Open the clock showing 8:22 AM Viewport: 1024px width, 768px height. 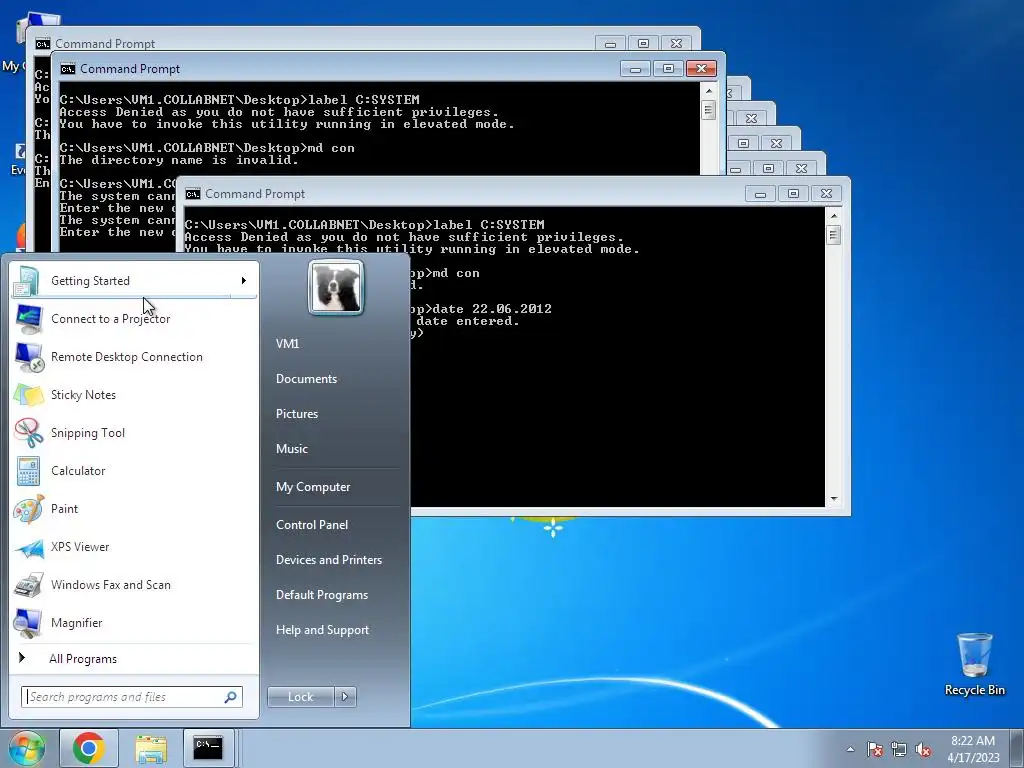973,749
